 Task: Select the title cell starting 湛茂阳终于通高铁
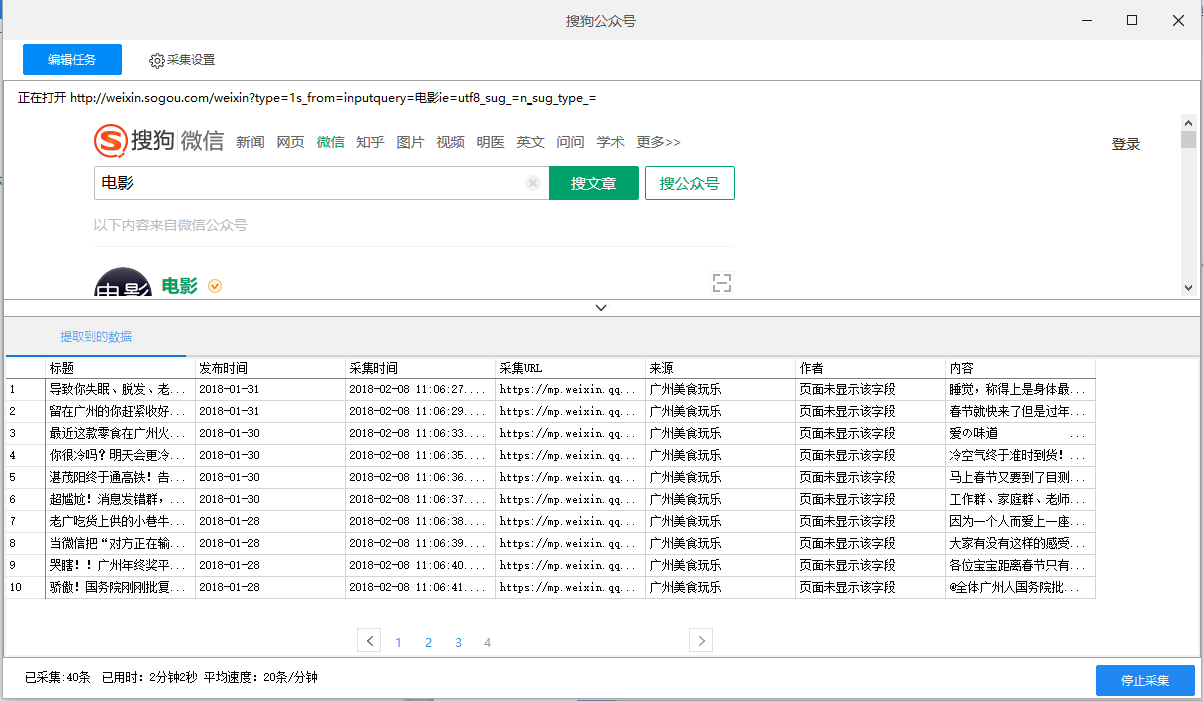(x=120, y=477)
